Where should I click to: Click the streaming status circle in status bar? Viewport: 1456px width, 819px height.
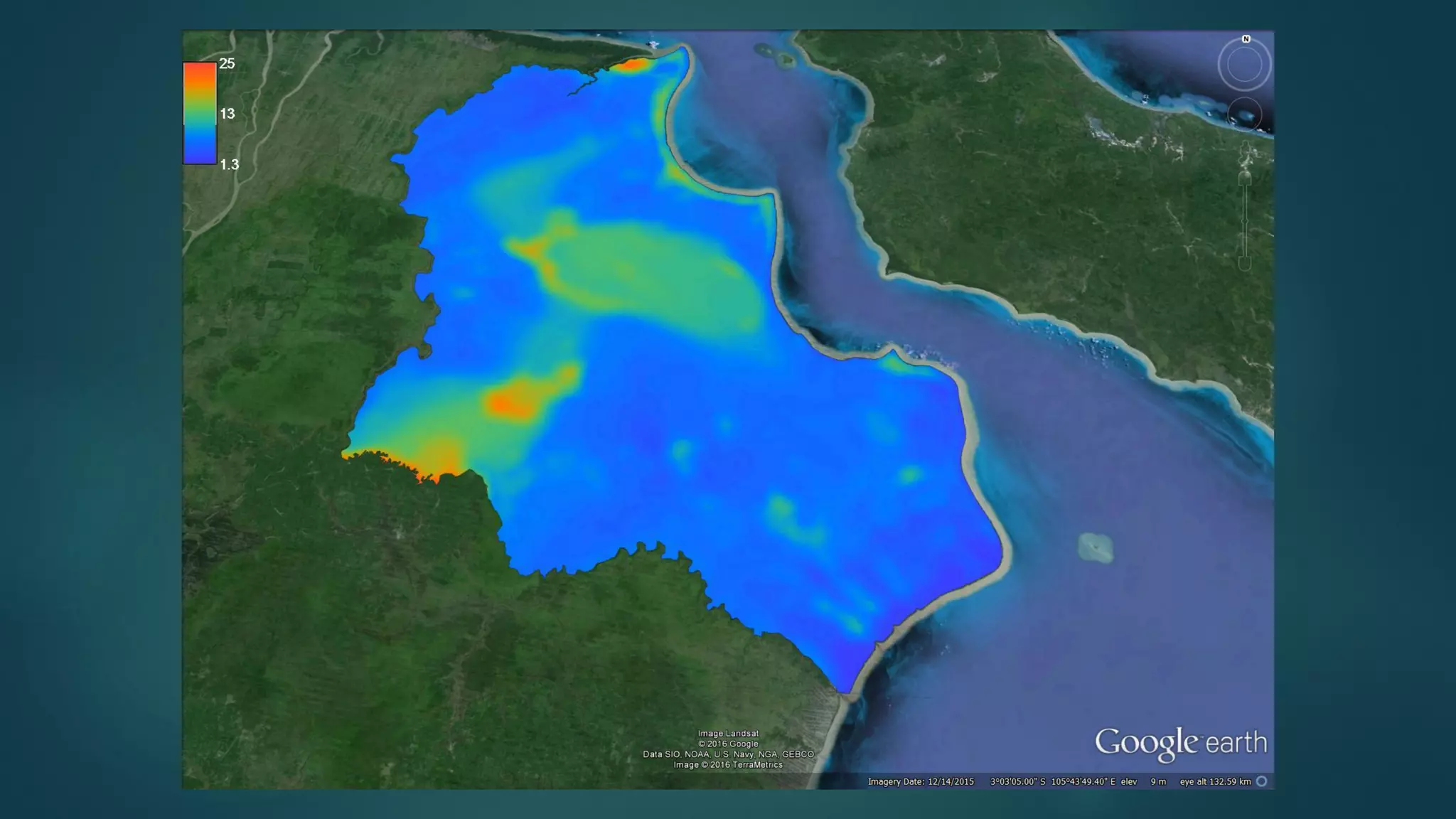coord(1262,781)
